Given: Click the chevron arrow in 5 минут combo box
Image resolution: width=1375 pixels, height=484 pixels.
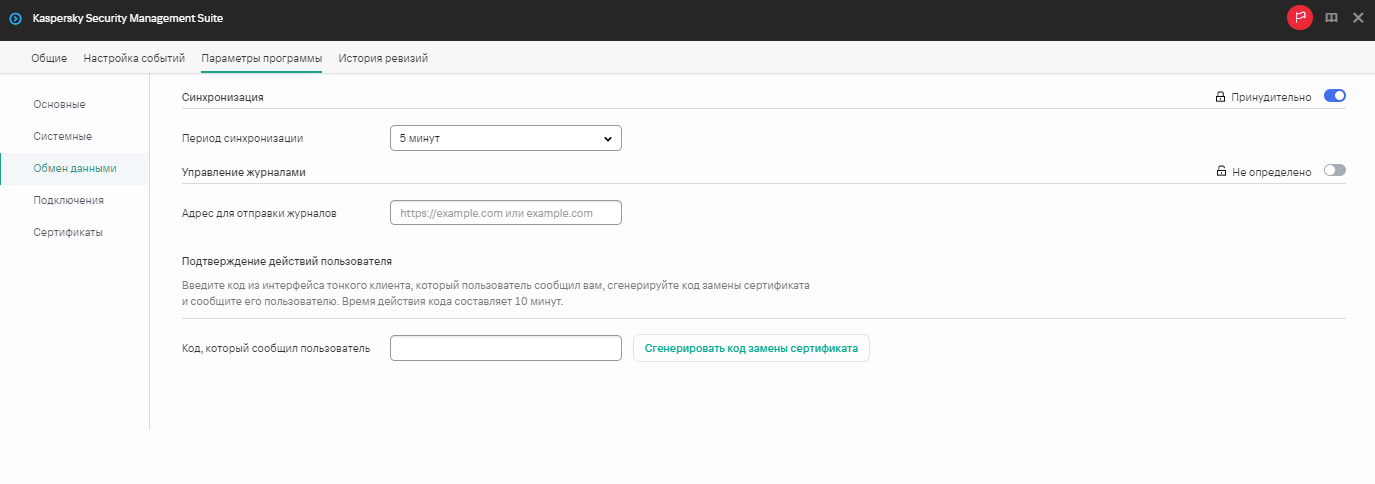Looking at the screenshot, I should click(607, 139).
